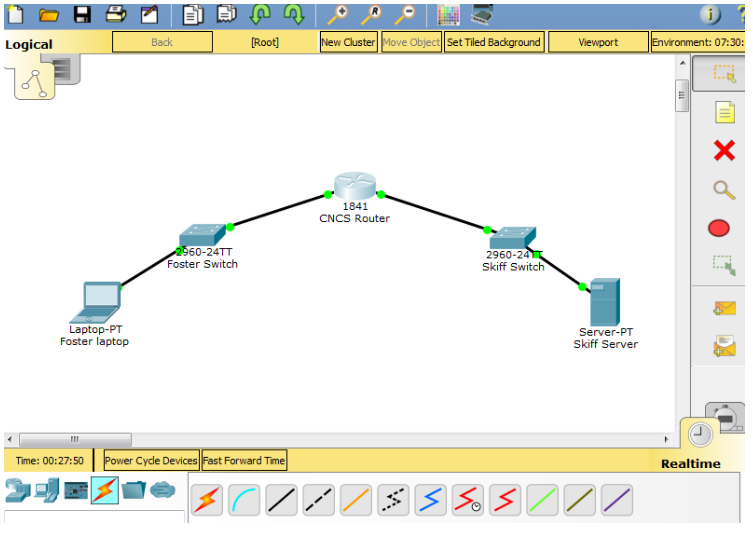Select the Multiuser Connection cloud icon
The height and width of the screenshot is (535, 753).
pos(162,490)
